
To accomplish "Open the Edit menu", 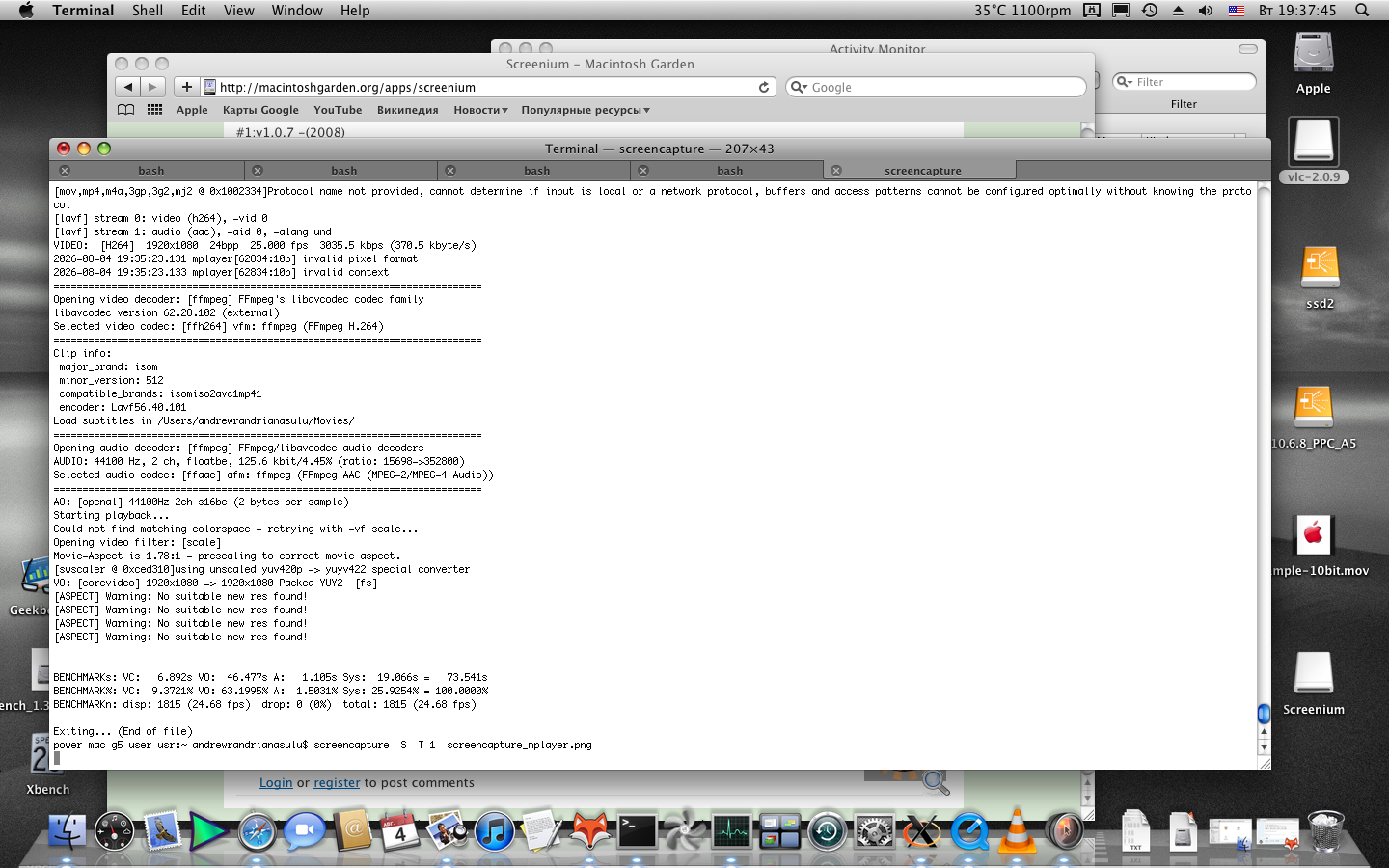I will click(193, 11).
